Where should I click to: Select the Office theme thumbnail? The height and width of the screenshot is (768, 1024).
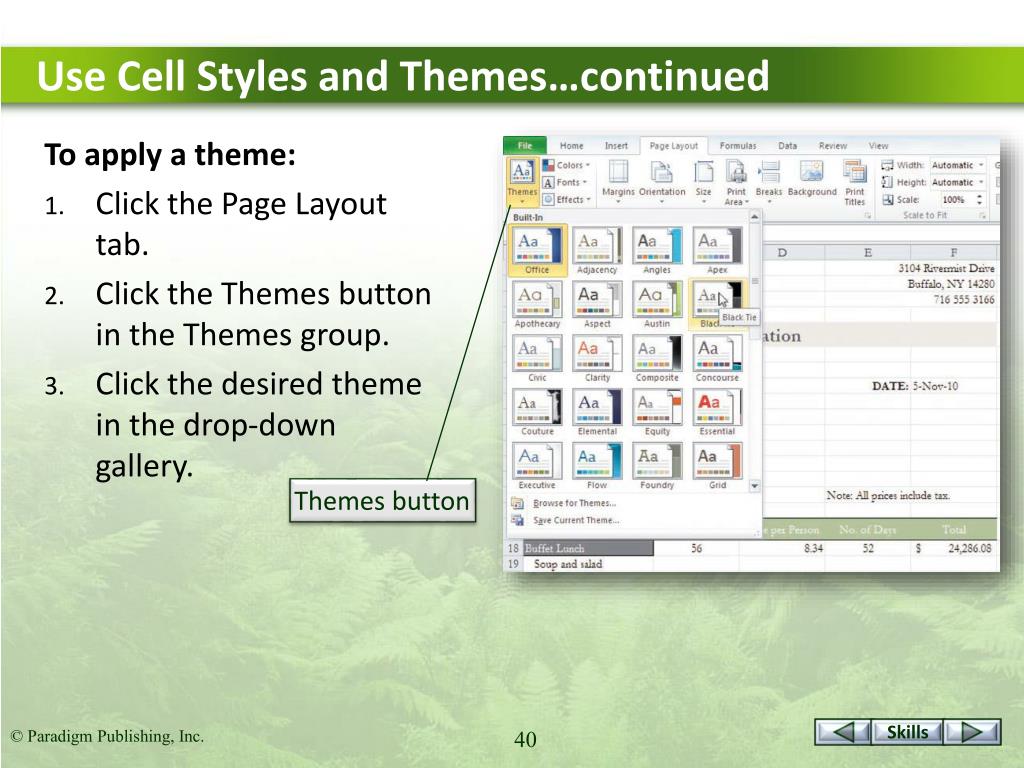tap(537, 250)
